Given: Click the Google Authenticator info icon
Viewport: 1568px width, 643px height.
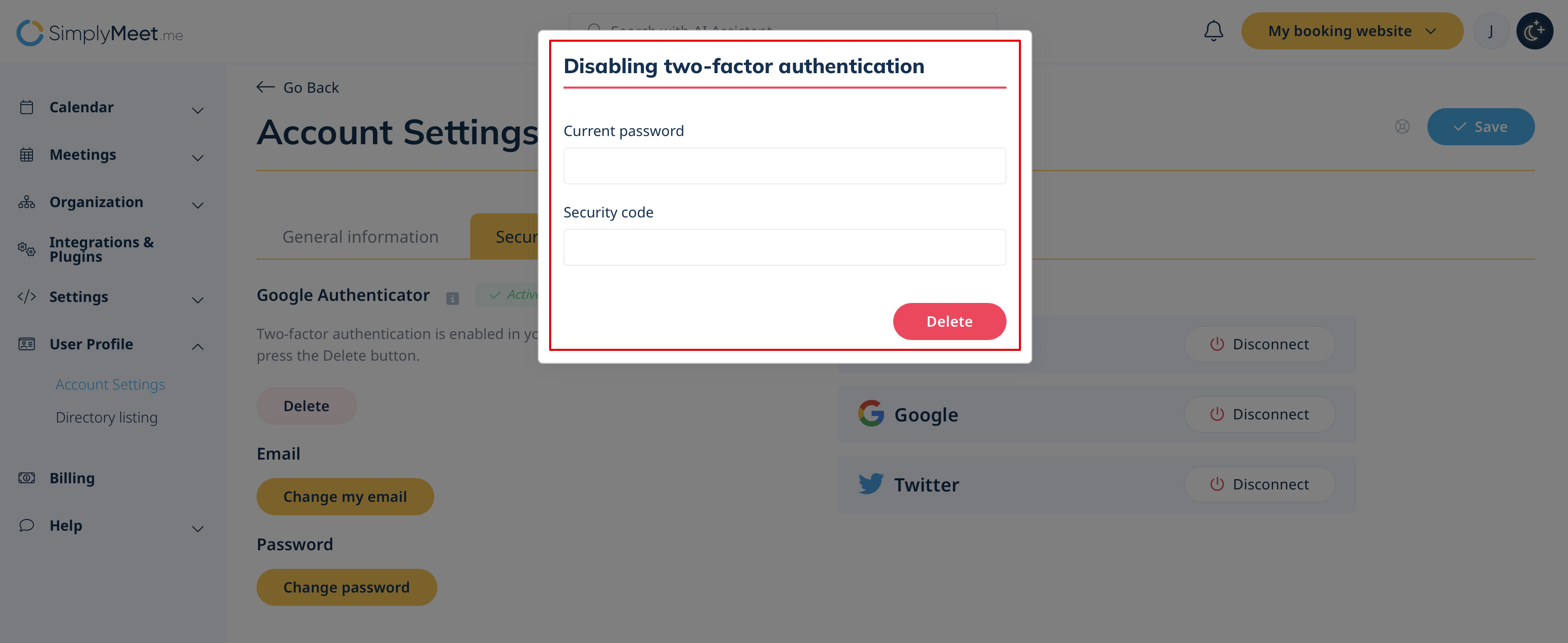Looking at the screenshot, I should click(452, 298).
